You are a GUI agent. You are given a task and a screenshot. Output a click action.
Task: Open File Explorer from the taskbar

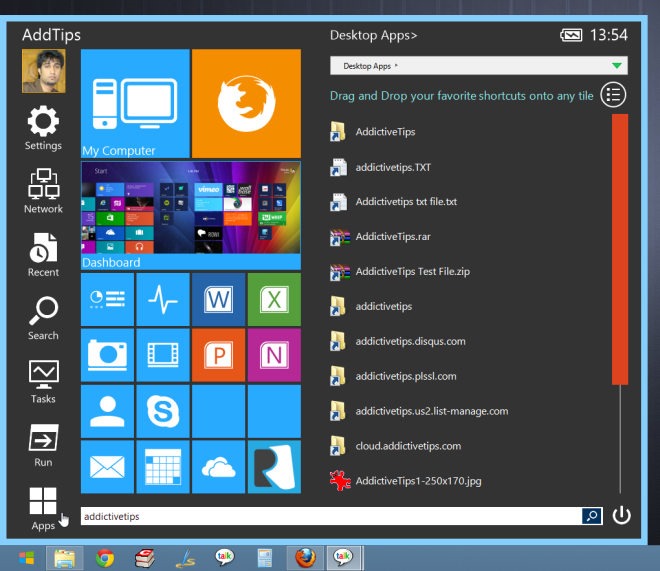pos(64,558)
